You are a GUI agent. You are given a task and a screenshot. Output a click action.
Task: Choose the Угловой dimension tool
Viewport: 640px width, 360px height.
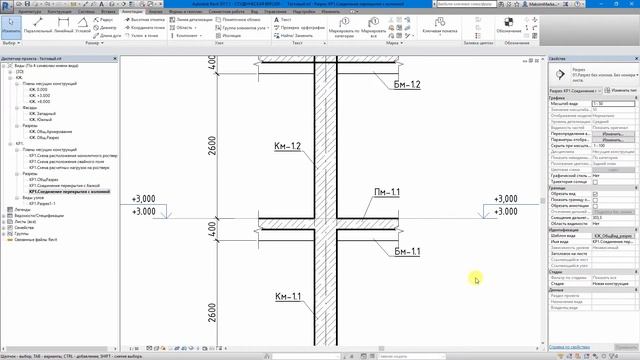(83, 25)
